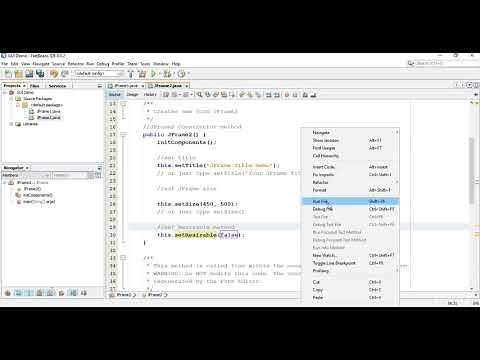Collapse the constructor fold at line 17
The height and width of the screenshot is (360, 480).
click(x=123, y=134)
